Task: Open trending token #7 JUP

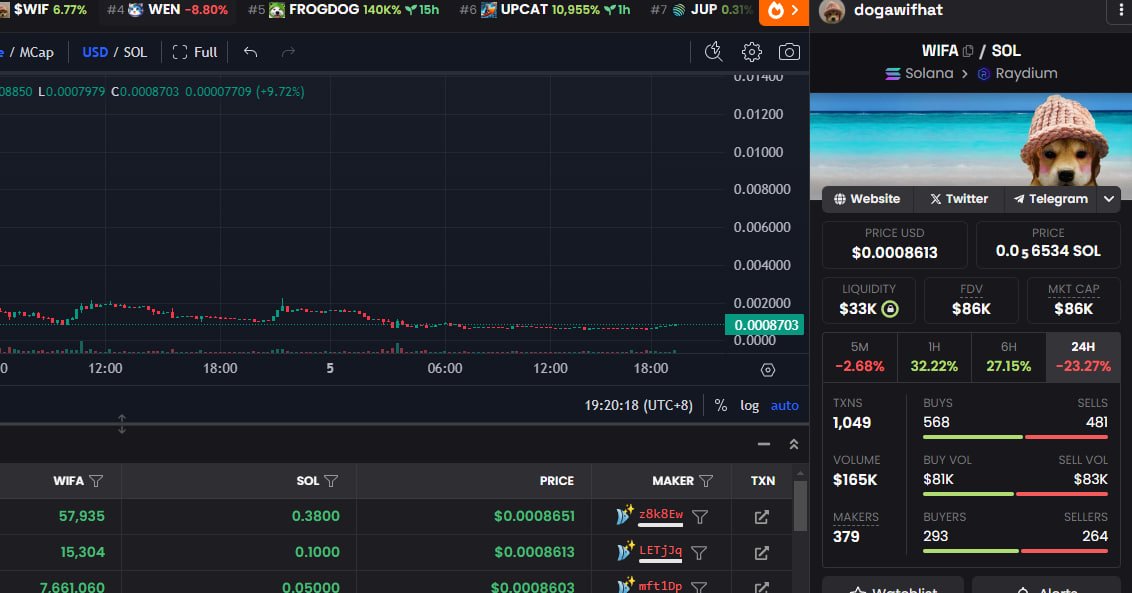Action: point(700,9)
